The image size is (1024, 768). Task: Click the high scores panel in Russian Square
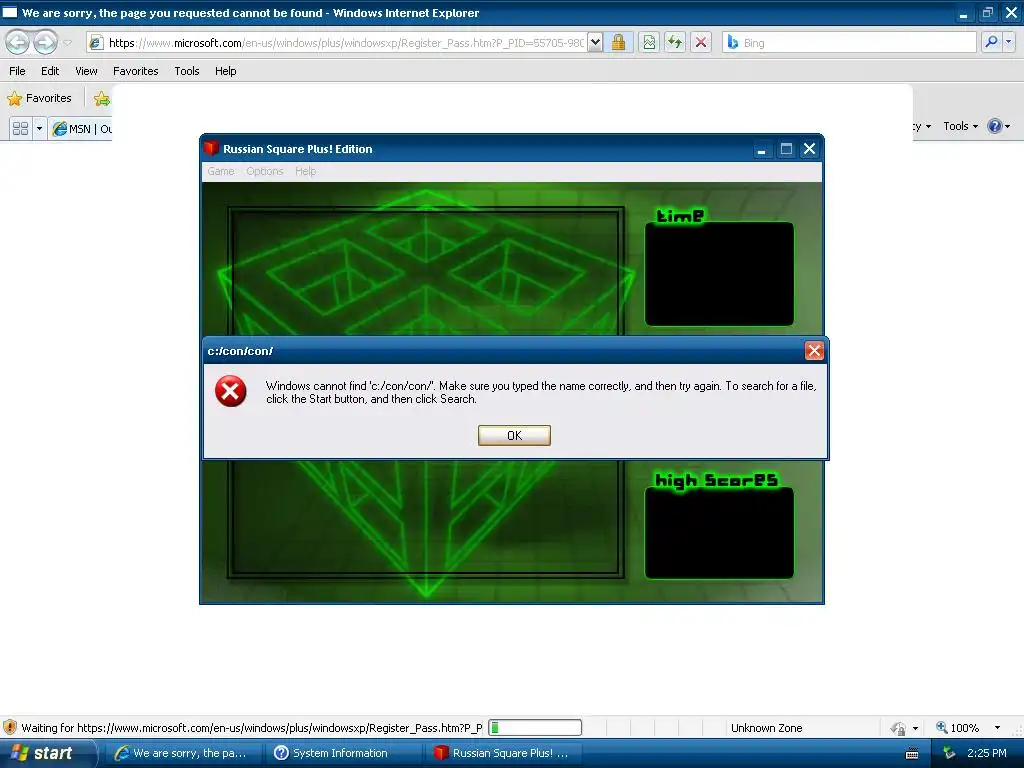[x=719, y=533]
